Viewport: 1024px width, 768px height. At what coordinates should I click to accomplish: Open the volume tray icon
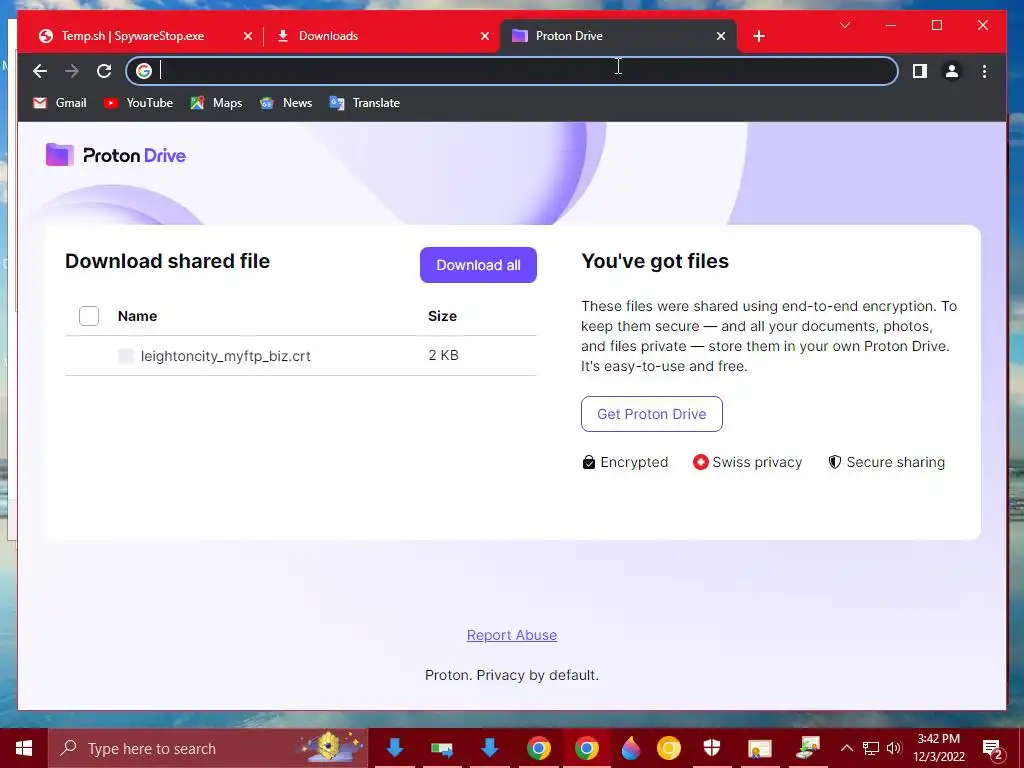coord(894,748)
